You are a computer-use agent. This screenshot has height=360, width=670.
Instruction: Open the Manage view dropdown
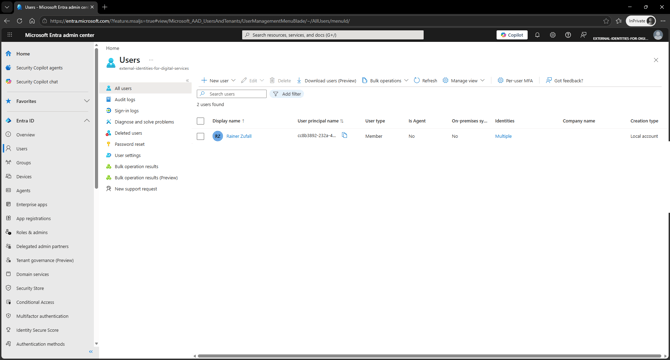(464, 81)
